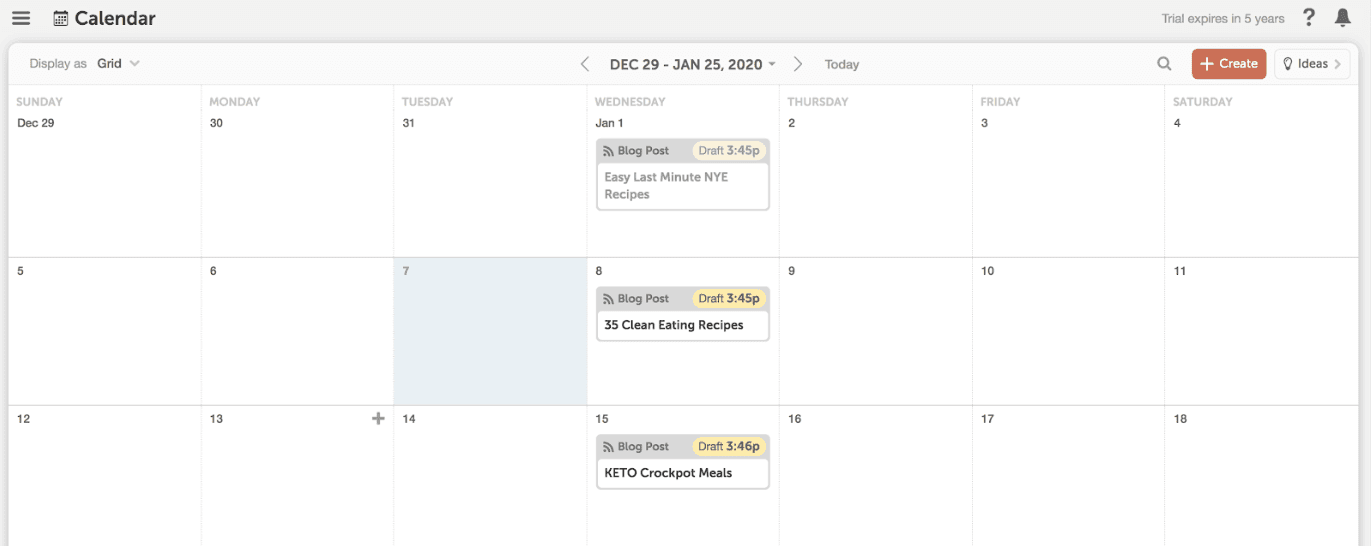Image resolution: width=1371 pixels, height=546 pixels.
Task: Click Draft status on Jan 8 post
Action: pyautogui.click(x=711, y=299)
